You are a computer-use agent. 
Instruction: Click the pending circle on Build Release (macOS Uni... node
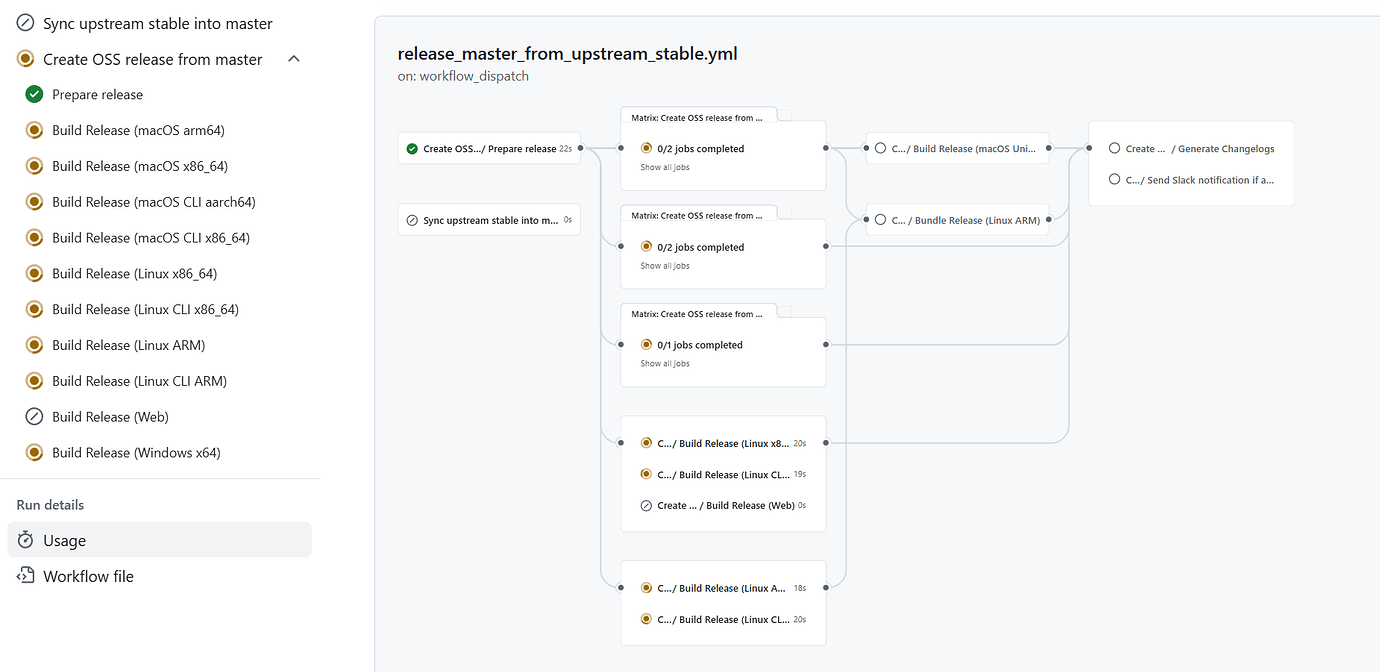pos(880,148)
